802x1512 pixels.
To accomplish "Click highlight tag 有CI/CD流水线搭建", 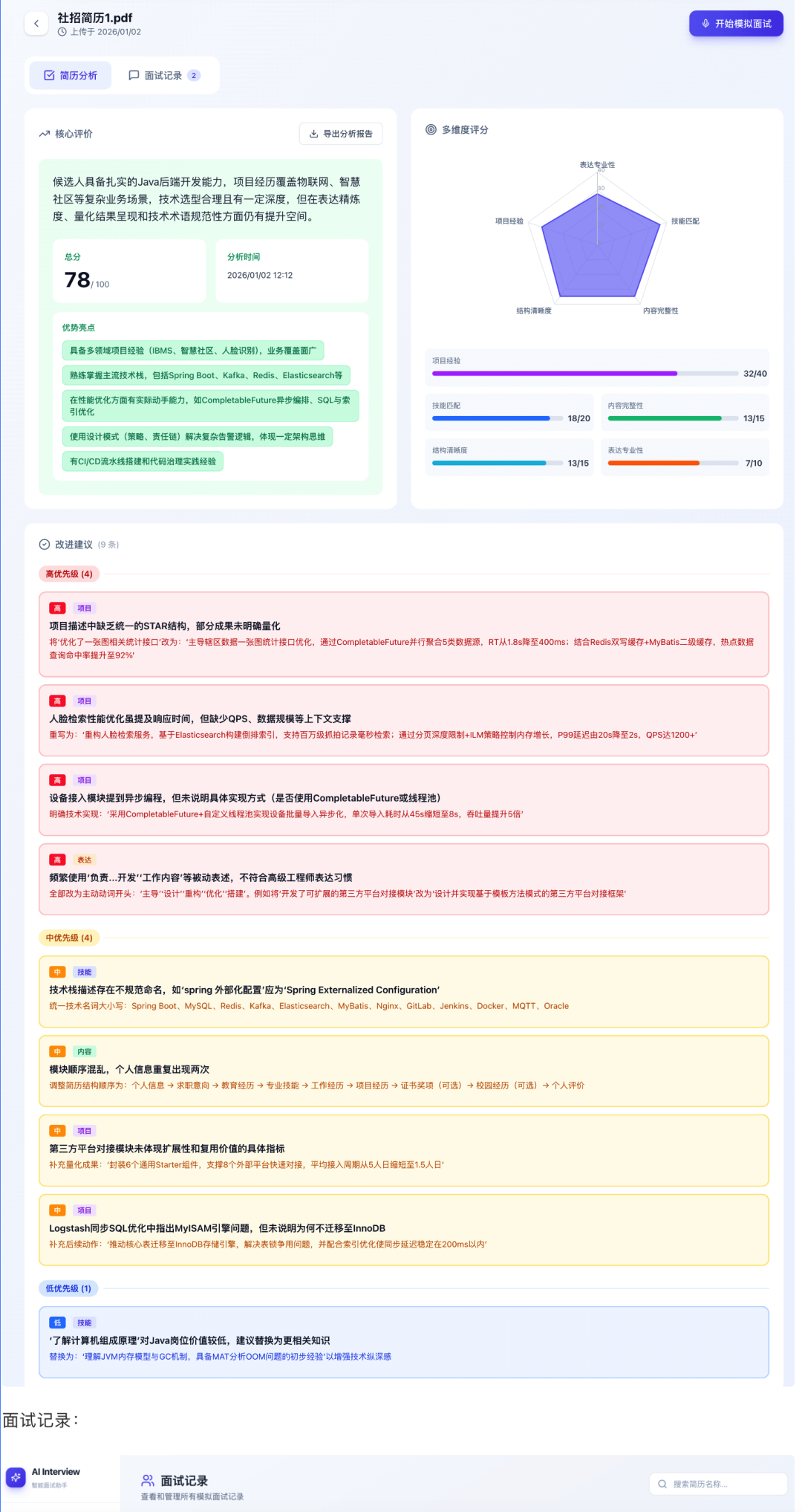I will tap(143, 461).
